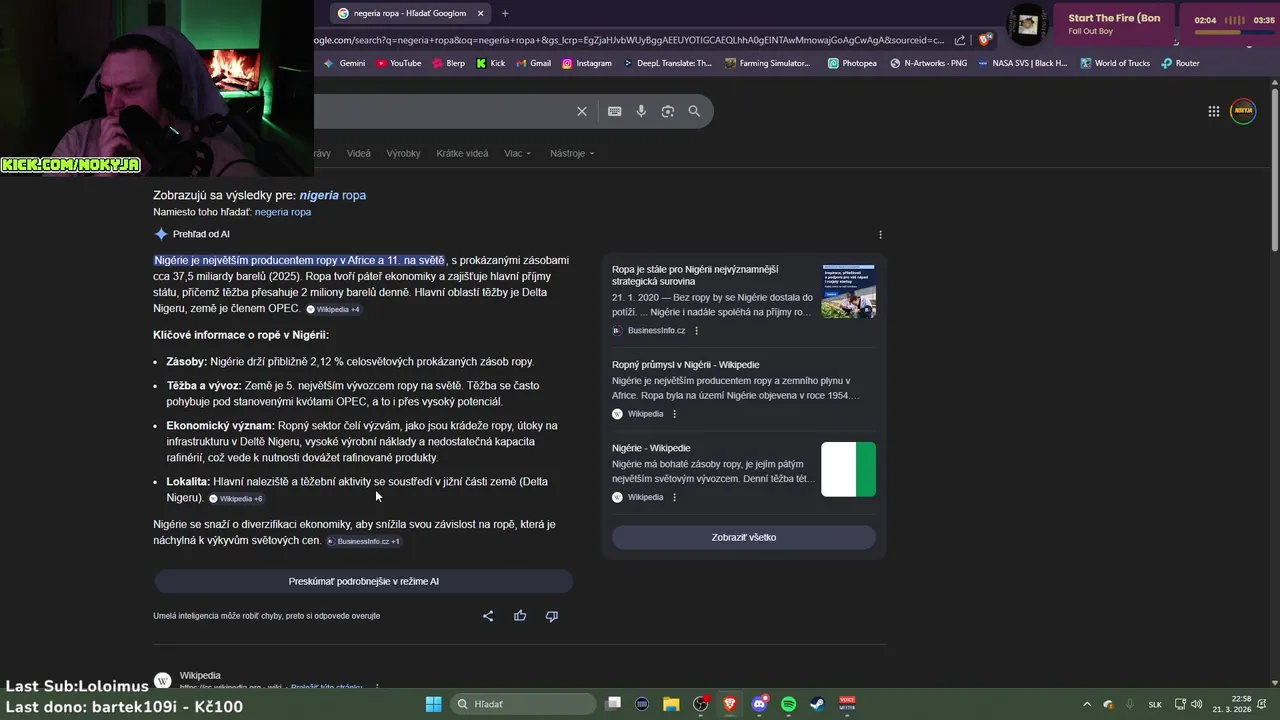The width and height of the screenshot is (1280, 720).
Task: Click the Zobraziť všetko button
Action: [744, 537]
